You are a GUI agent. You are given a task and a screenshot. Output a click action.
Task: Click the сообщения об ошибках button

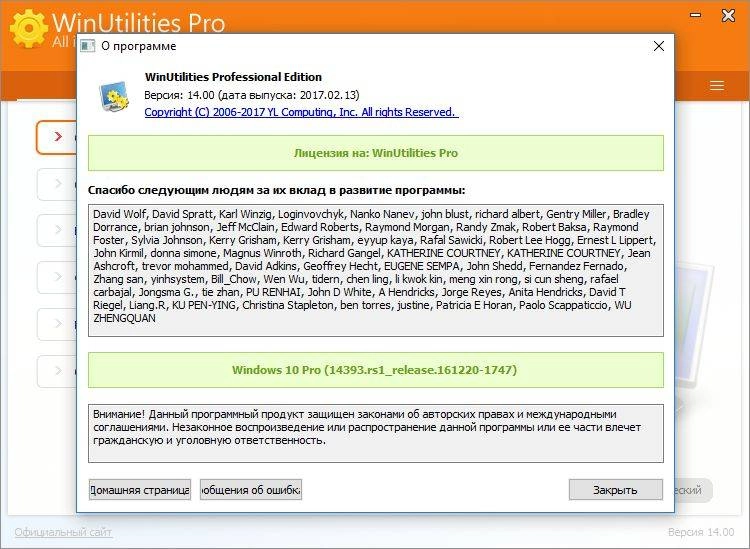pos(251,490)
